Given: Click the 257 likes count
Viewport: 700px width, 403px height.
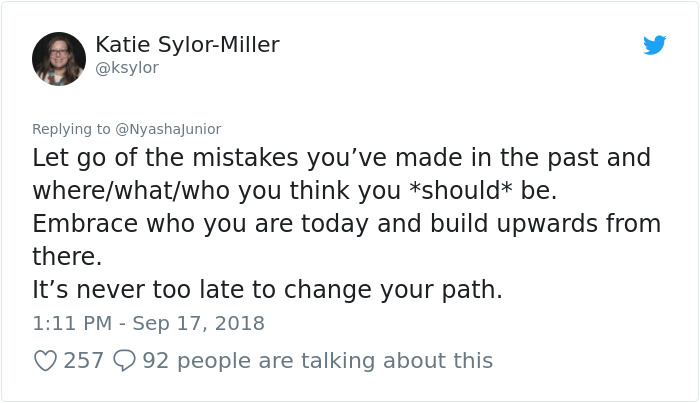Looking at the screenshot, I should 83,360.
